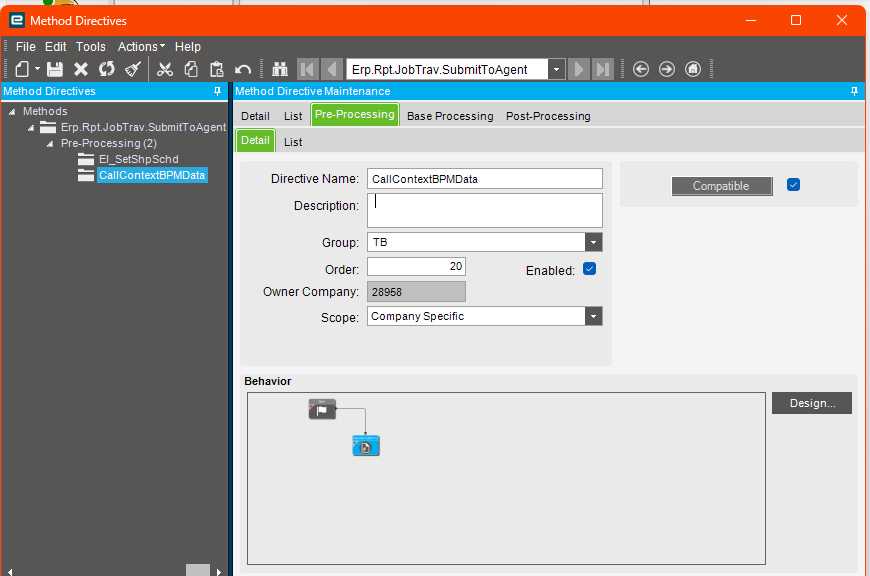Click the Compatible button
The height and width of the screenshot is (576, 870).
(722, 186)
